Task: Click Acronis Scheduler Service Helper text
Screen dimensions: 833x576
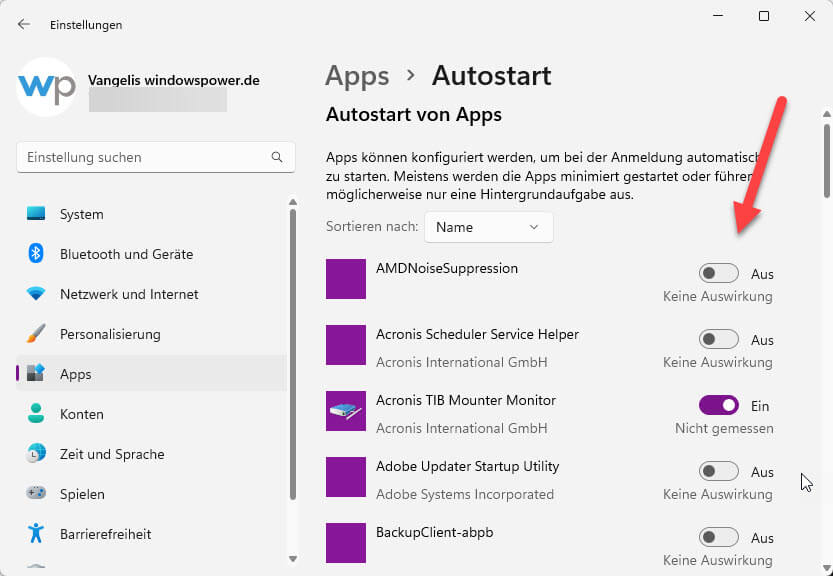Action: [x=477, y=334]
